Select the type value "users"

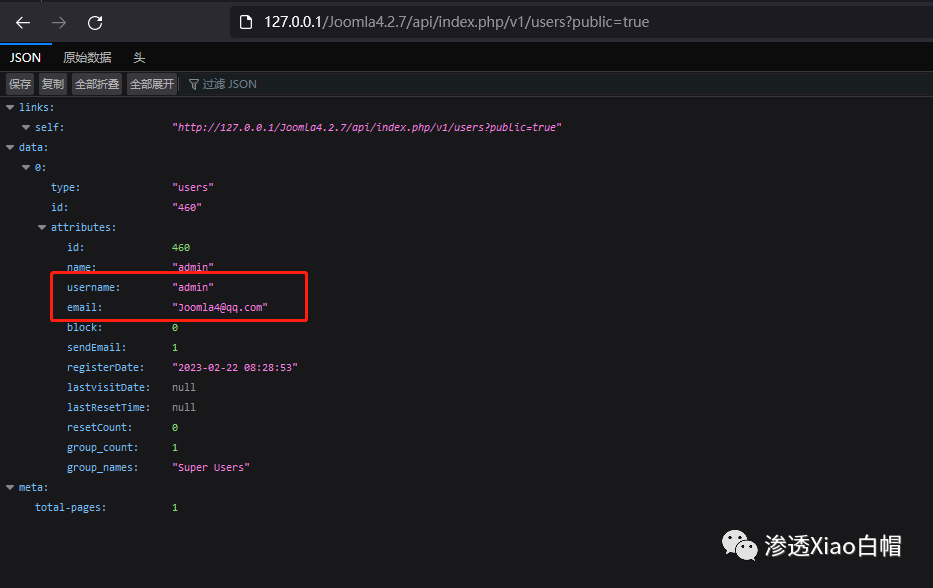[193, 187]
